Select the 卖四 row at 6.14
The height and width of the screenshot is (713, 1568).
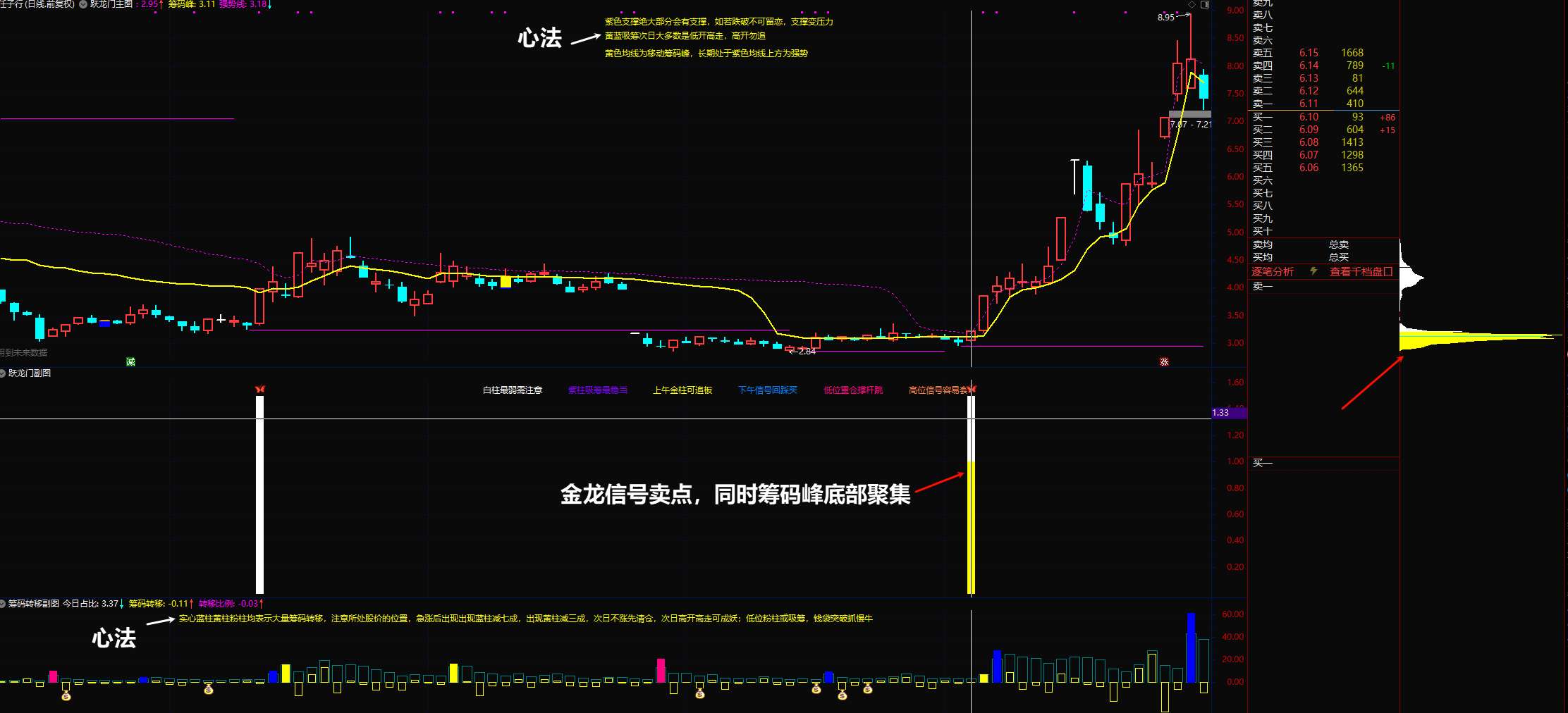pyautogui.click(x=1323, y=66)
